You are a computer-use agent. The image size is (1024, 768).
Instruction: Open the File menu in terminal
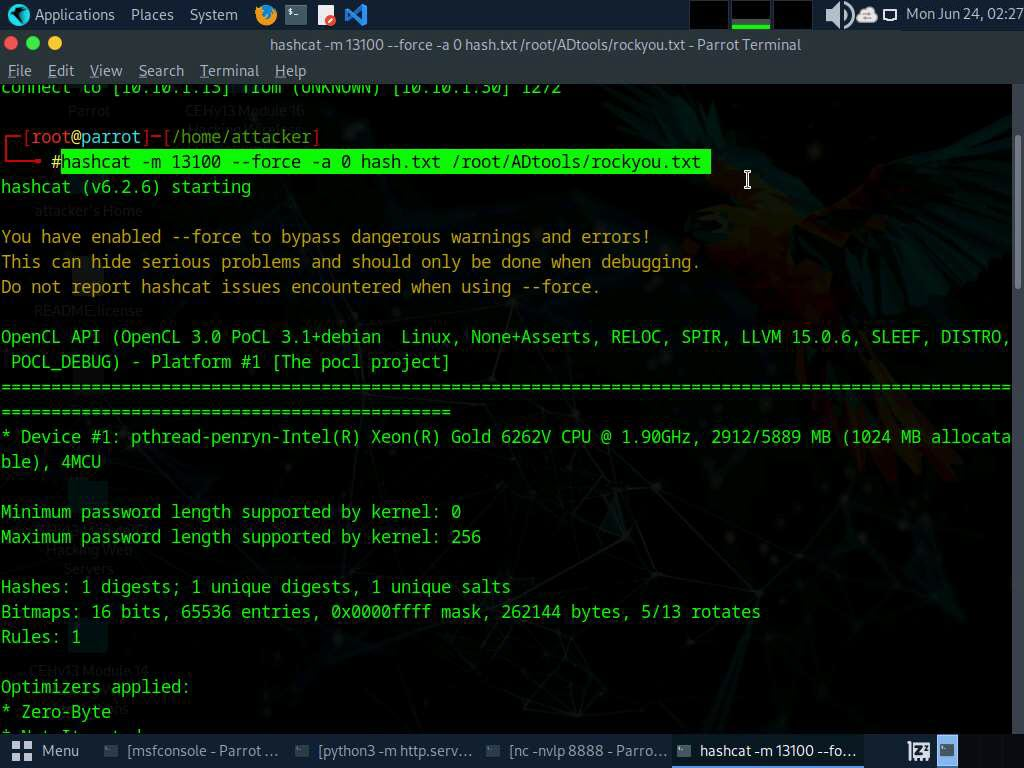point(20,71)
